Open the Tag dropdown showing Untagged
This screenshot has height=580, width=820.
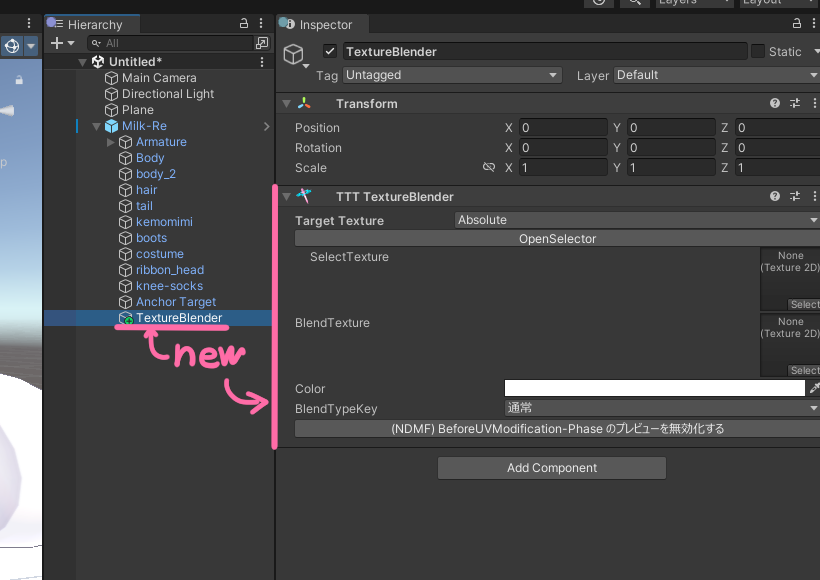(x=452, y=74)
